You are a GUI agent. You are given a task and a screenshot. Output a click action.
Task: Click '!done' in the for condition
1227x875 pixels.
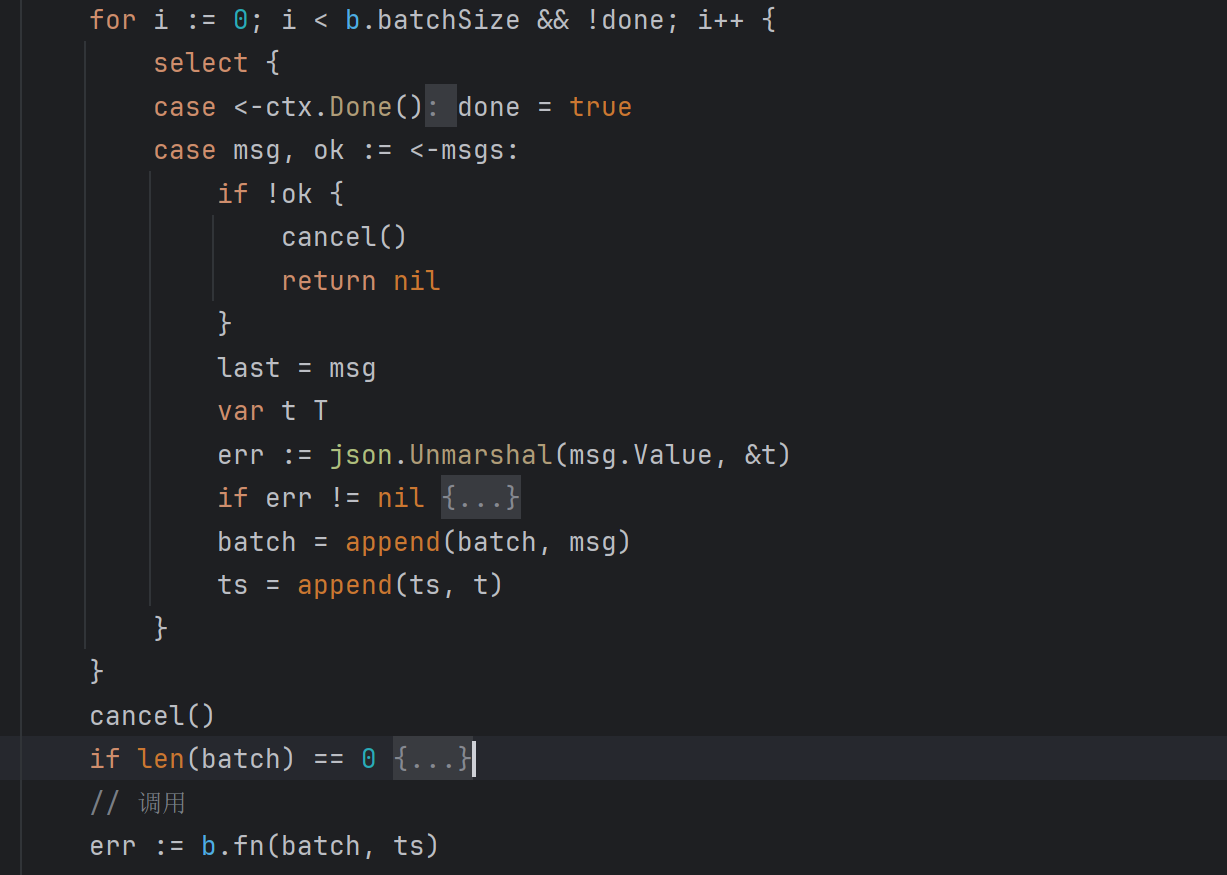coord(625,19)
